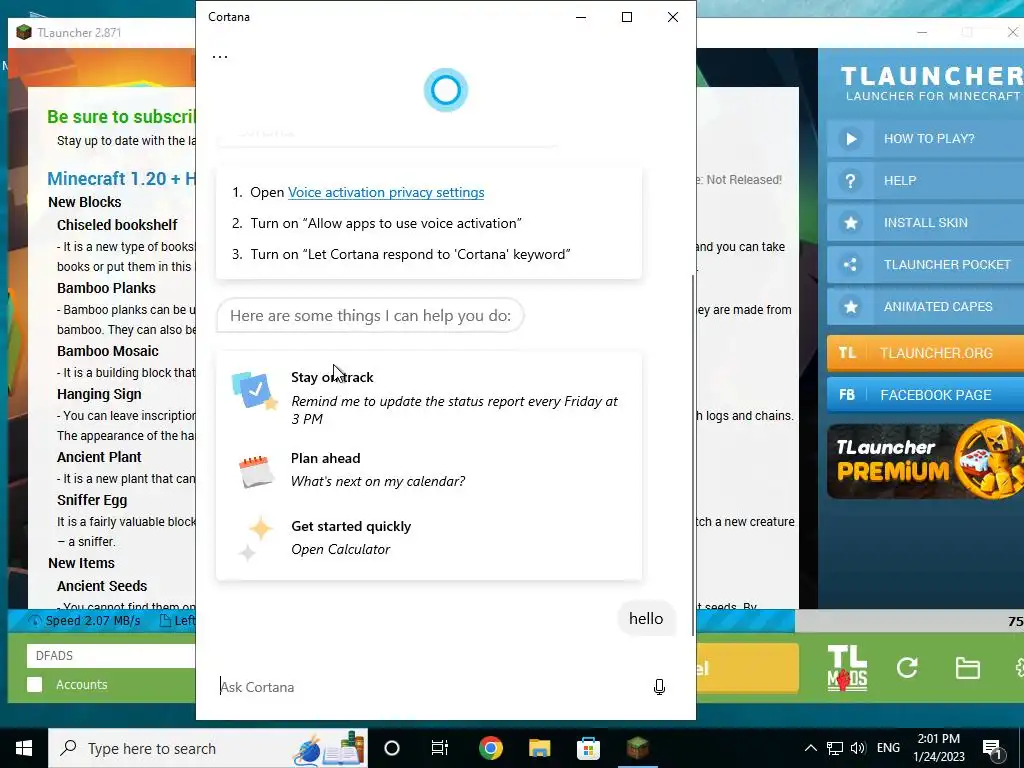Viewport: 1024px width, 768px height.
Task: Click the Minecraft TLauncher taskbar icon
Action: [637, 748]
